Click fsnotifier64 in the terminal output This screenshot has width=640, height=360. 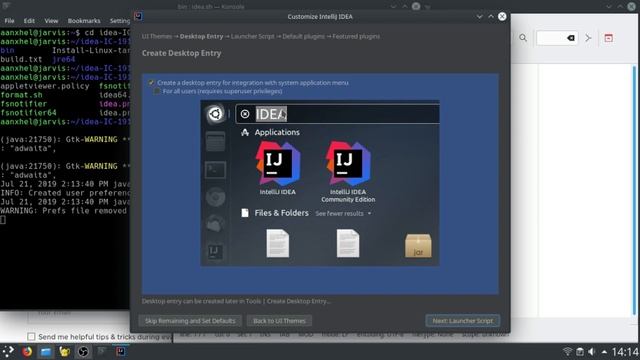28,113
